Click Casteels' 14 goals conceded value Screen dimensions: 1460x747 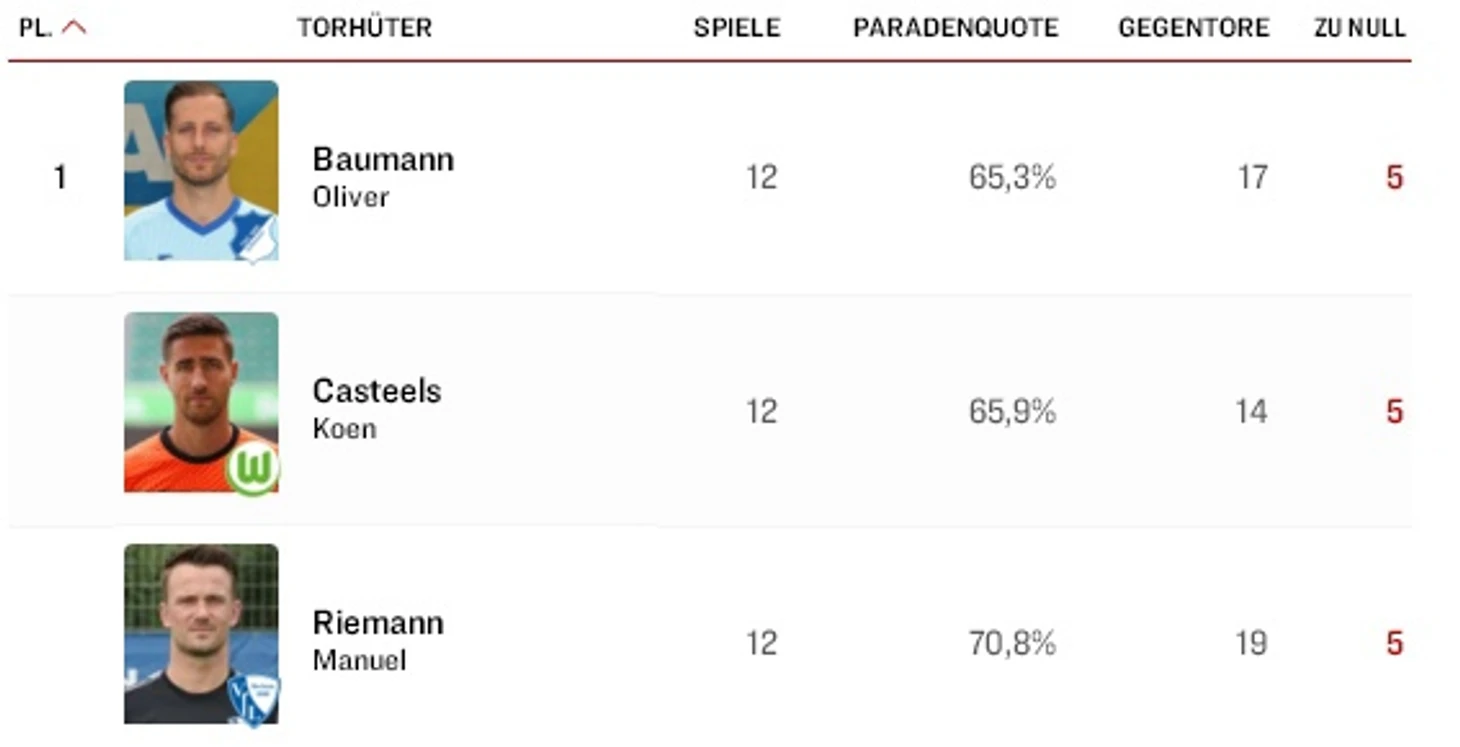coord(1251,411)
